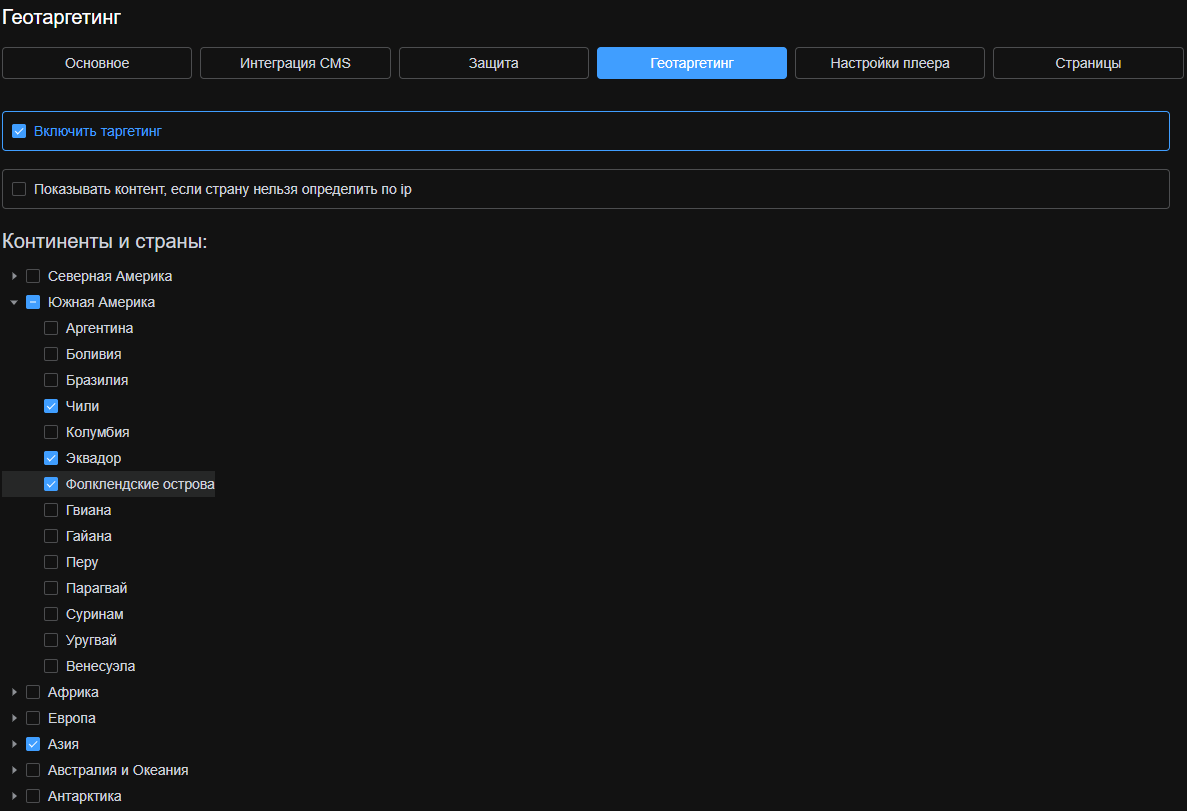Open the Страницы tab
The image size is (1187, 811).
click(1089, 63)
